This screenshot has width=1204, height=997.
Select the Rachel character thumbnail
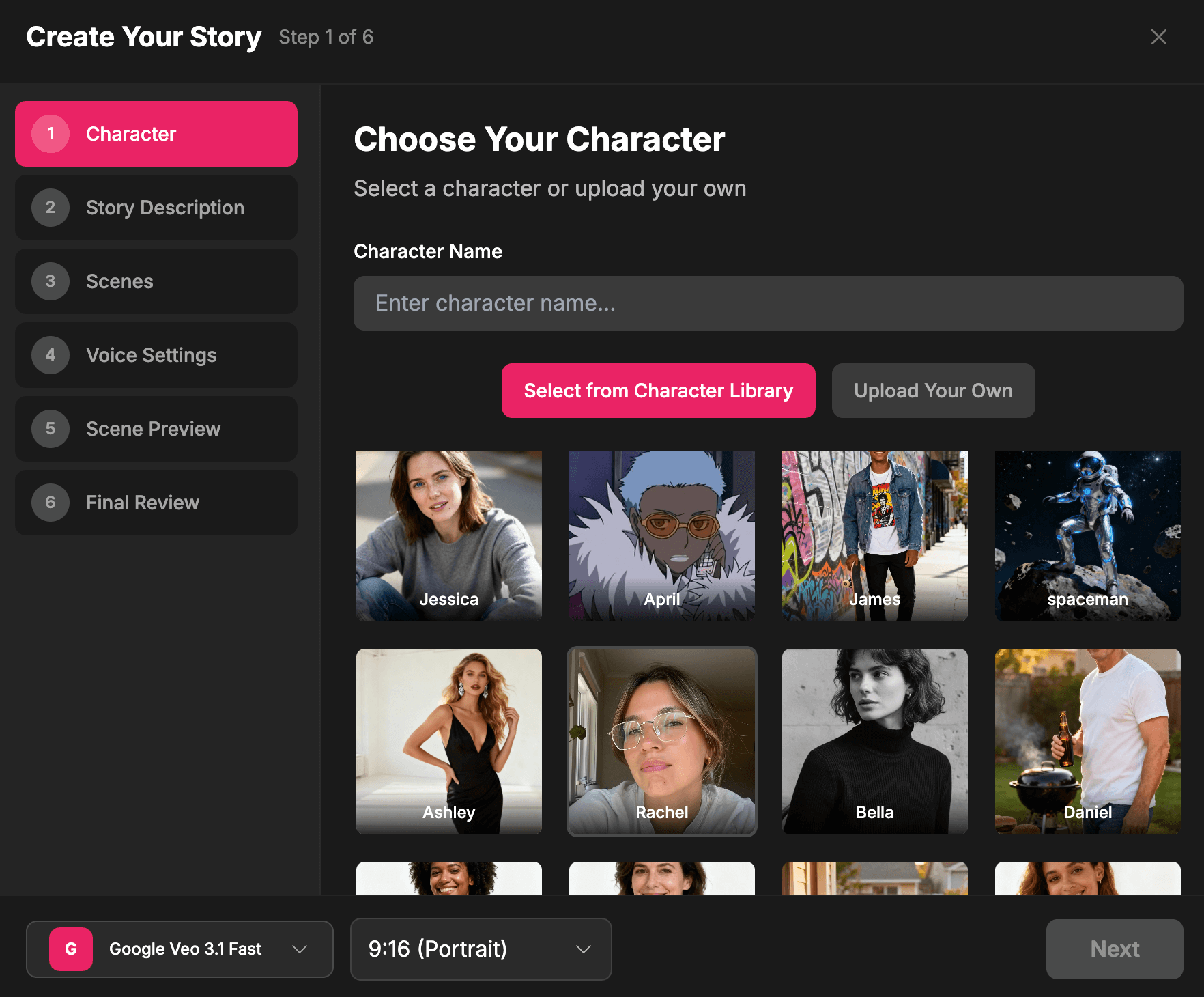[662, 741]
